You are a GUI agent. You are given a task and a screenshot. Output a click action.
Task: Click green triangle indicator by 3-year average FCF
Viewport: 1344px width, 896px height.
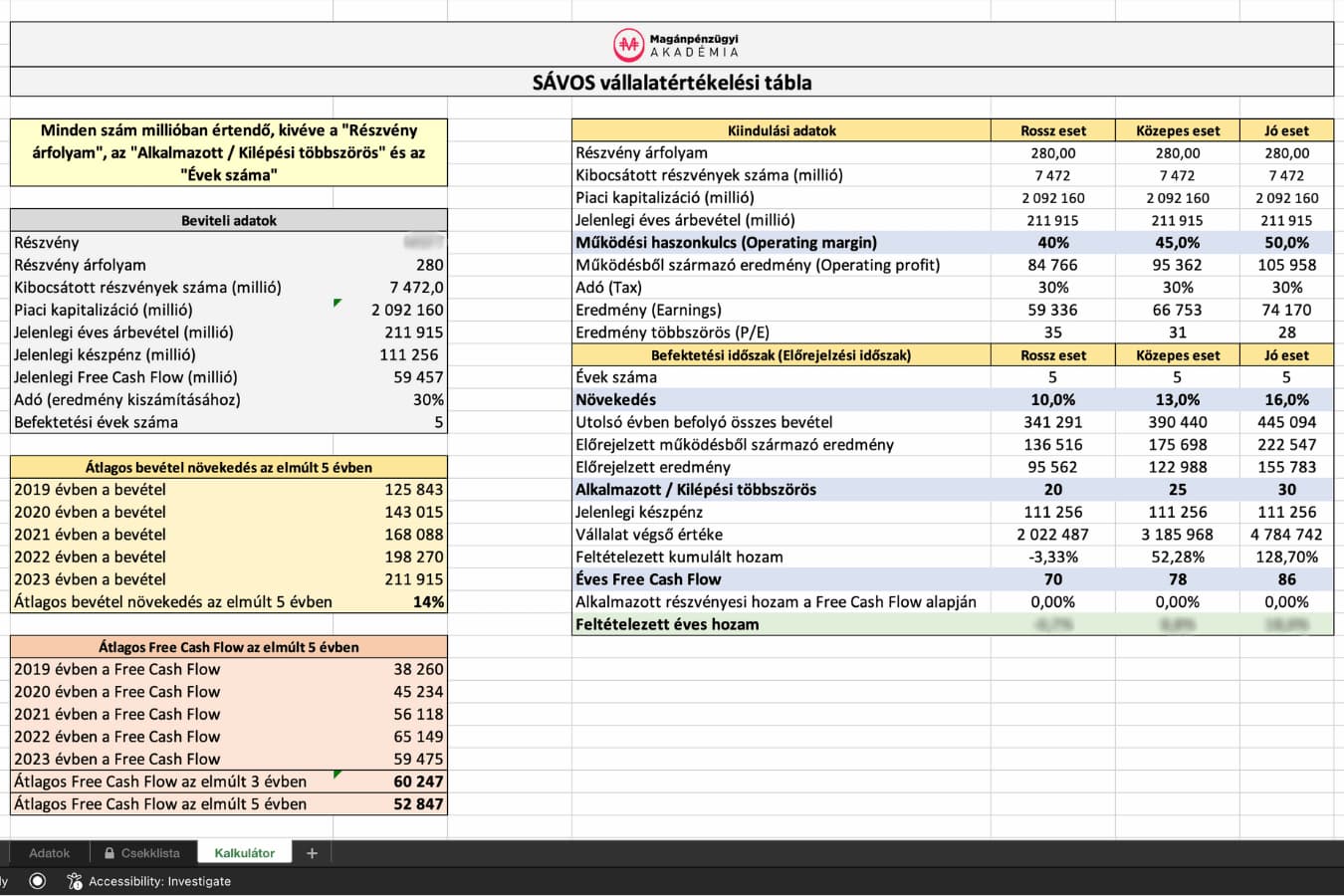(337, 775)
